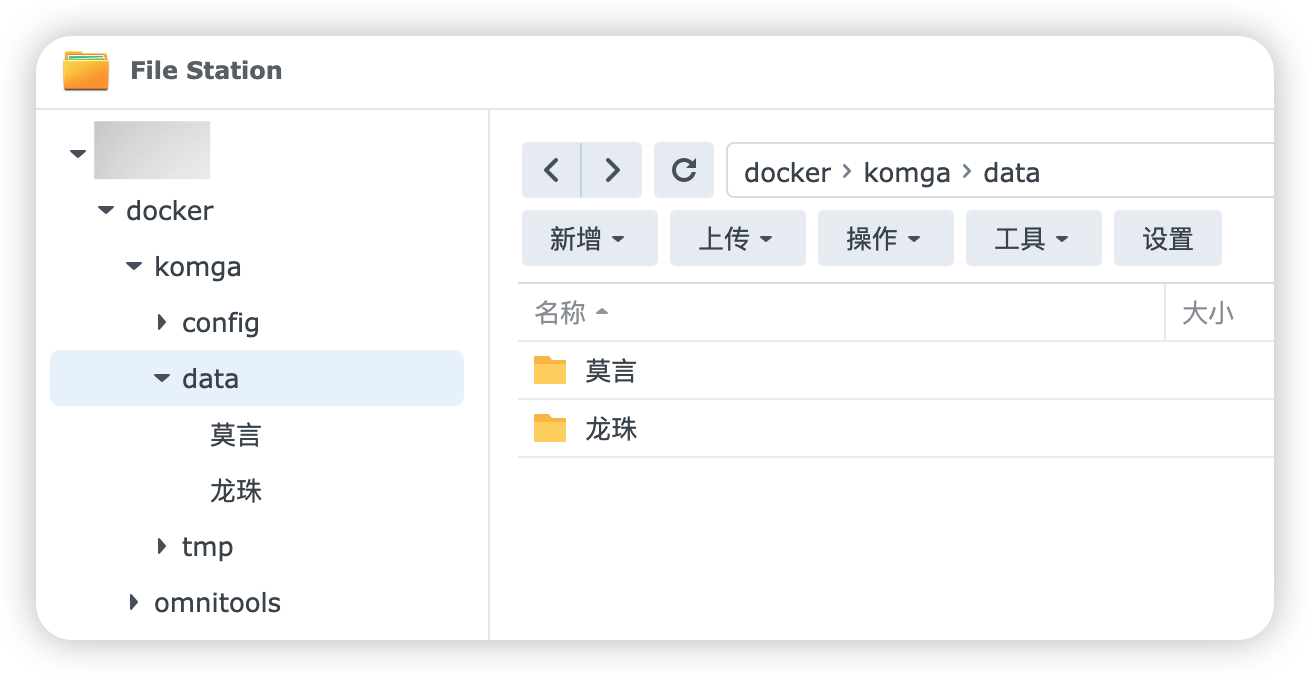
Task: Go back with the left arrow button
Action: [551, 170]
